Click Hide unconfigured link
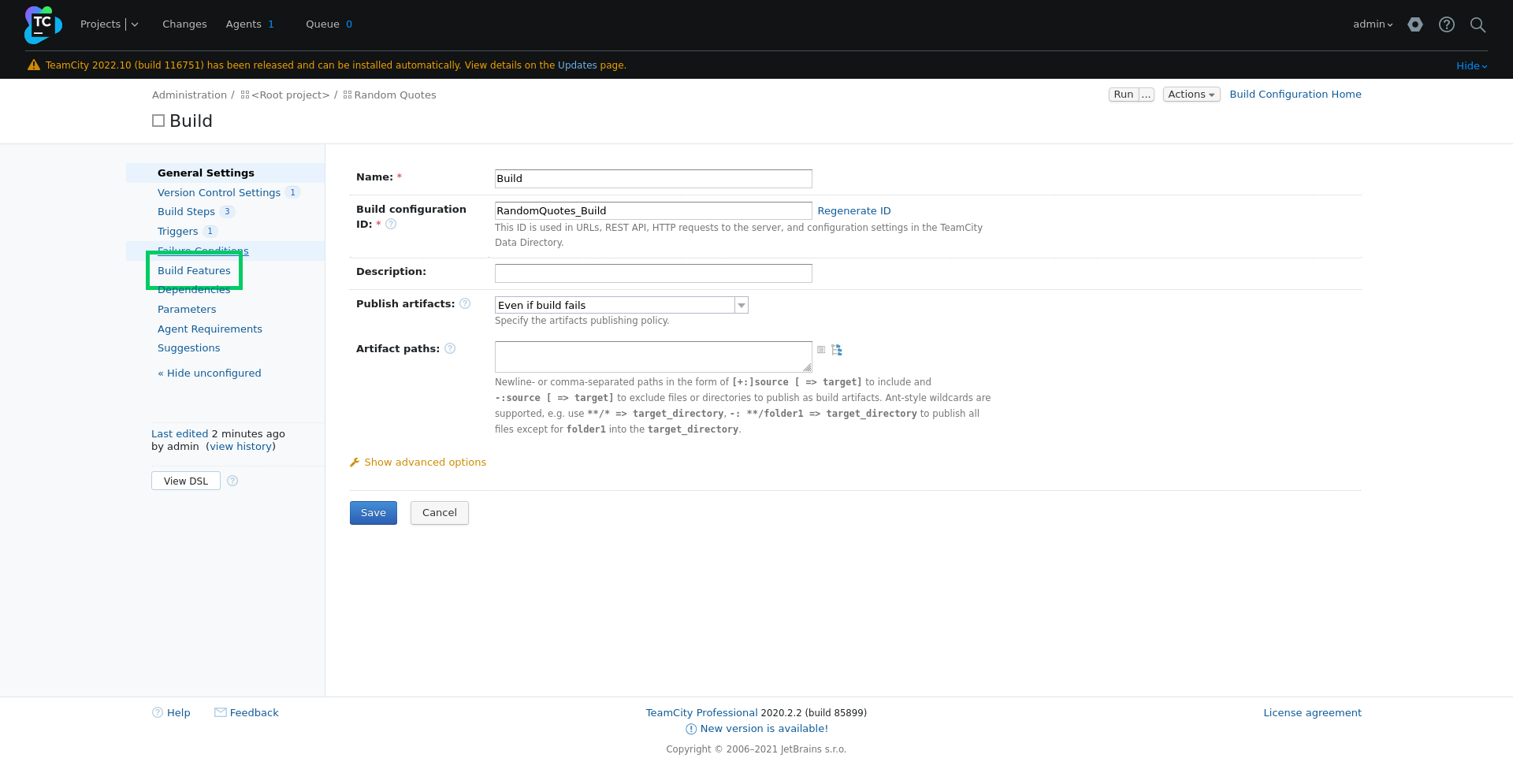 pyautogui.click(x=210, y=373)
